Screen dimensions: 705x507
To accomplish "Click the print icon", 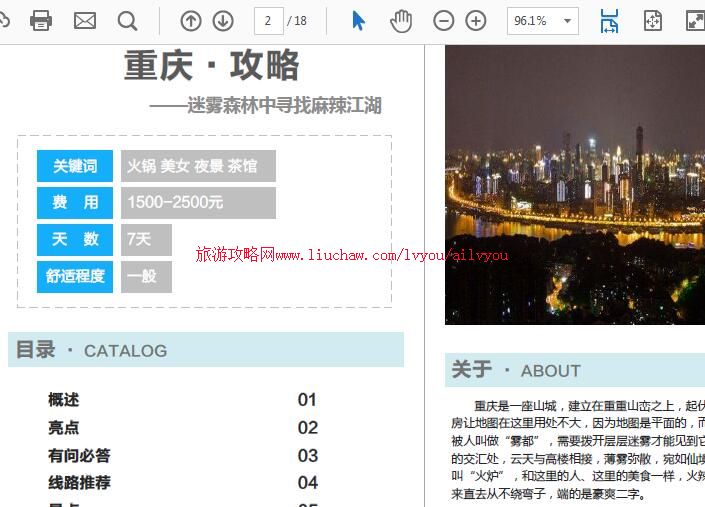I will pyautogui.click(x=41, y=21).
